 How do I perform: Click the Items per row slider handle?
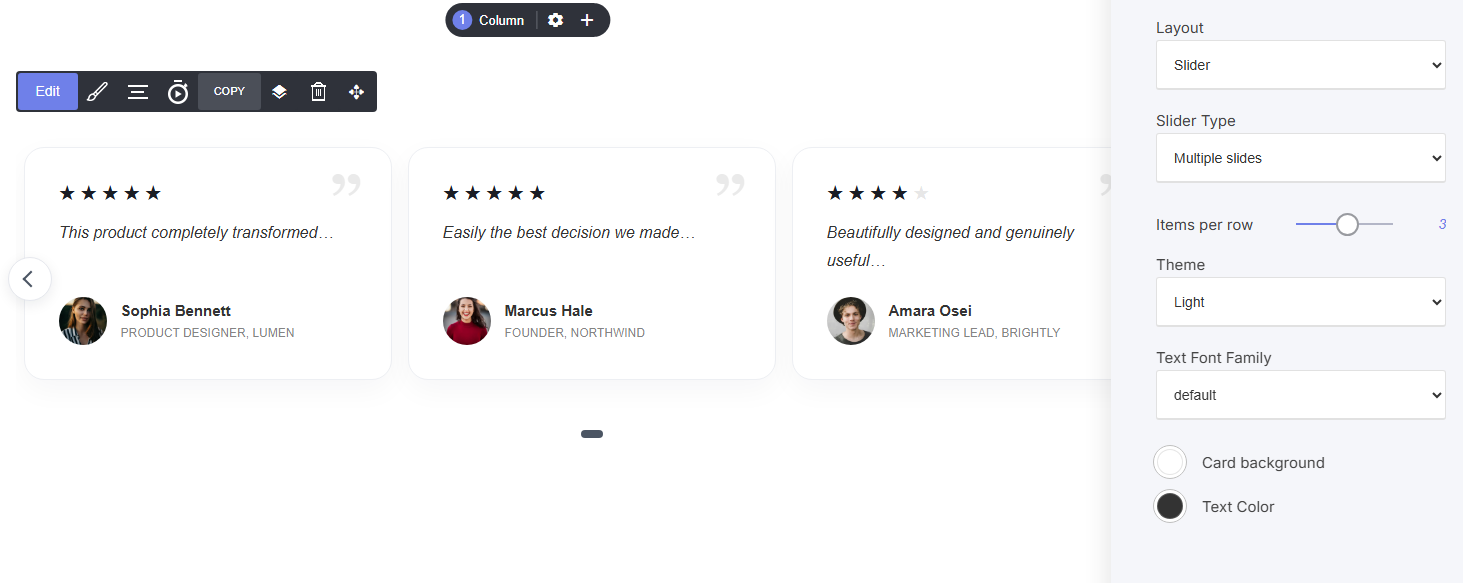(1347, 225)
